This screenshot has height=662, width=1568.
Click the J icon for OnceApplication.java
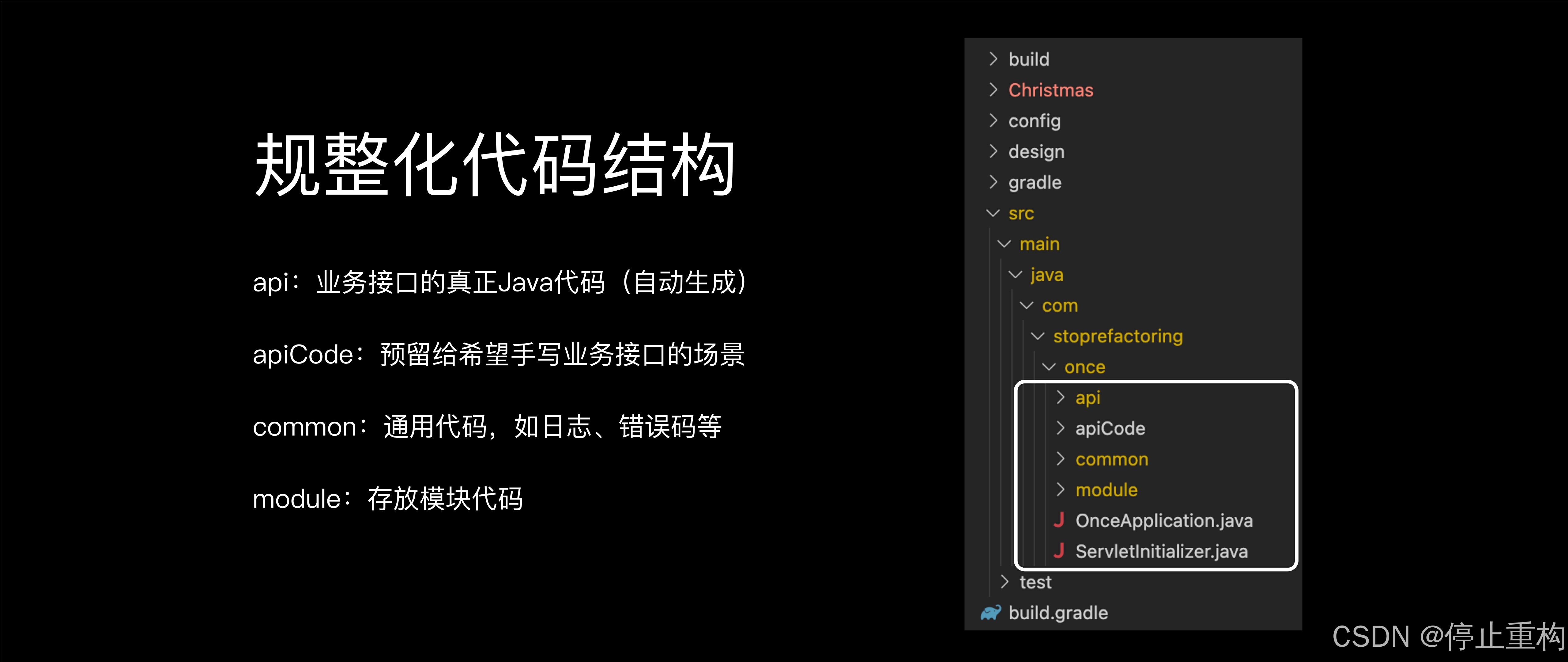pos(1059,520)
